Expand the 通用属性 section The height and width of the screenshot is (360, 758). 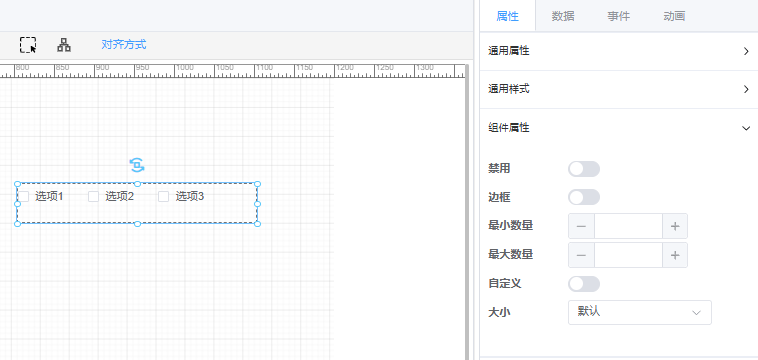619,51
